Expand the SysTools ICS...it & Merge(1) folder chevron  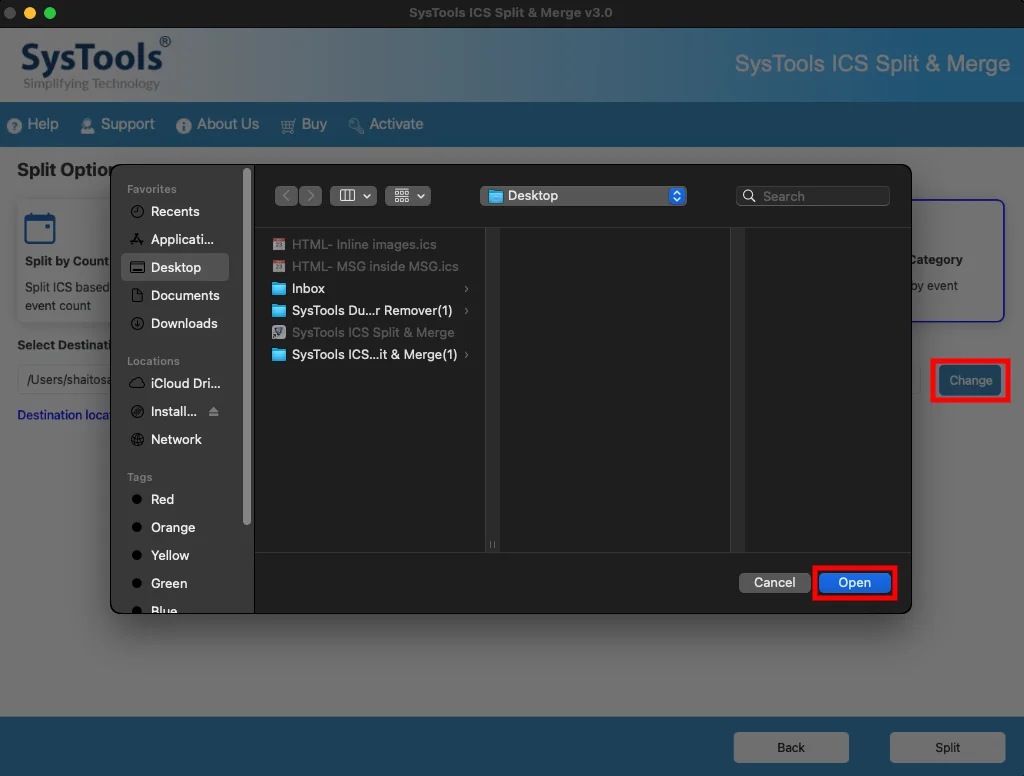[466, 355]
